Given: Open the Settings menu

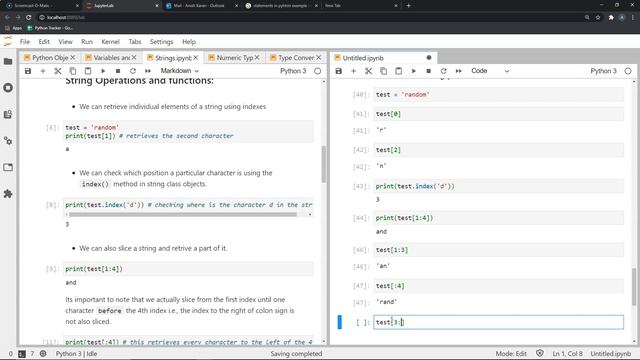Looking at the screenshot, I should (162, 42).
